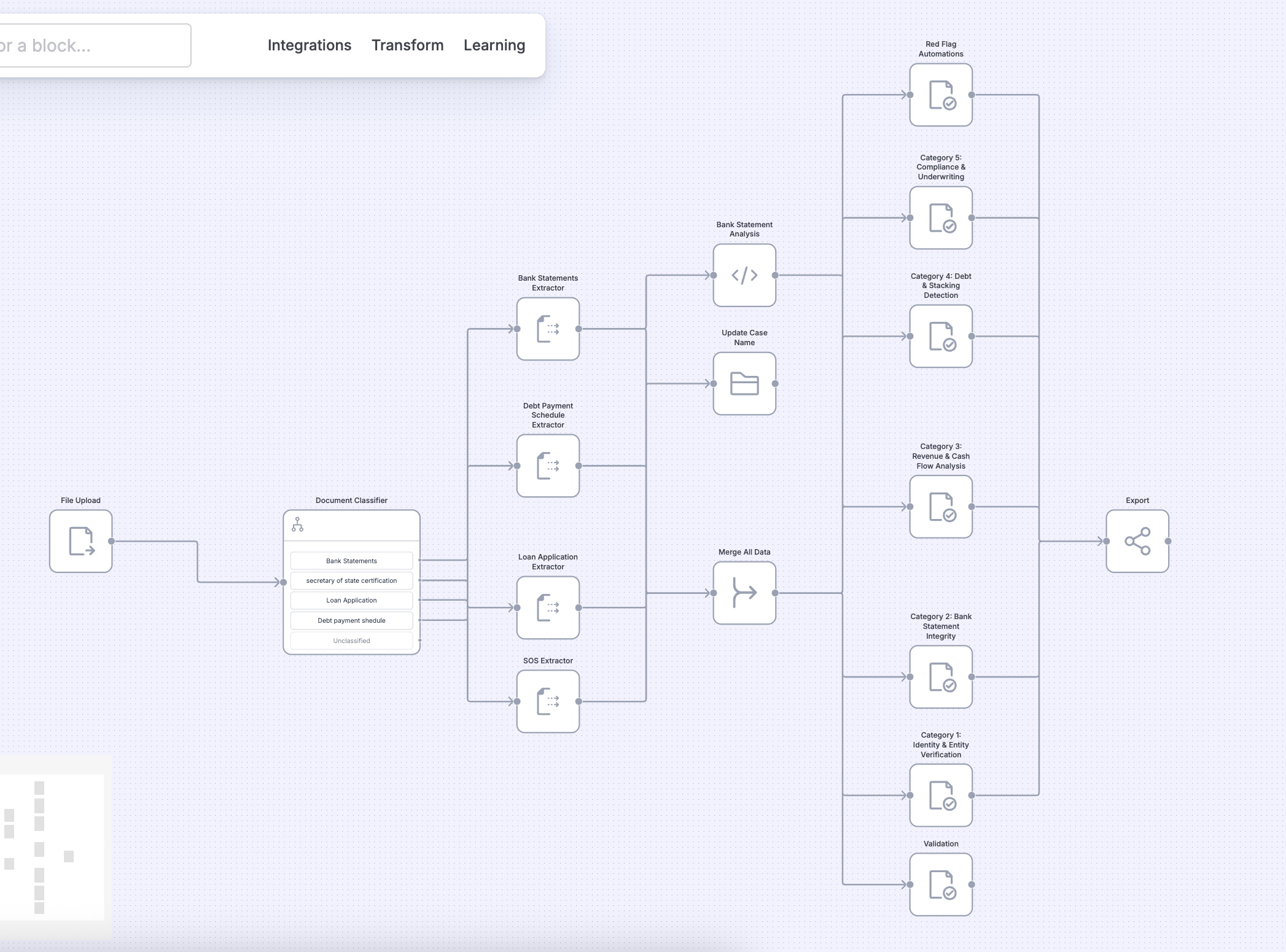The image size is (1286, 952).
Task: Select the File Upload block icon
Action: (x=80, y=541)
